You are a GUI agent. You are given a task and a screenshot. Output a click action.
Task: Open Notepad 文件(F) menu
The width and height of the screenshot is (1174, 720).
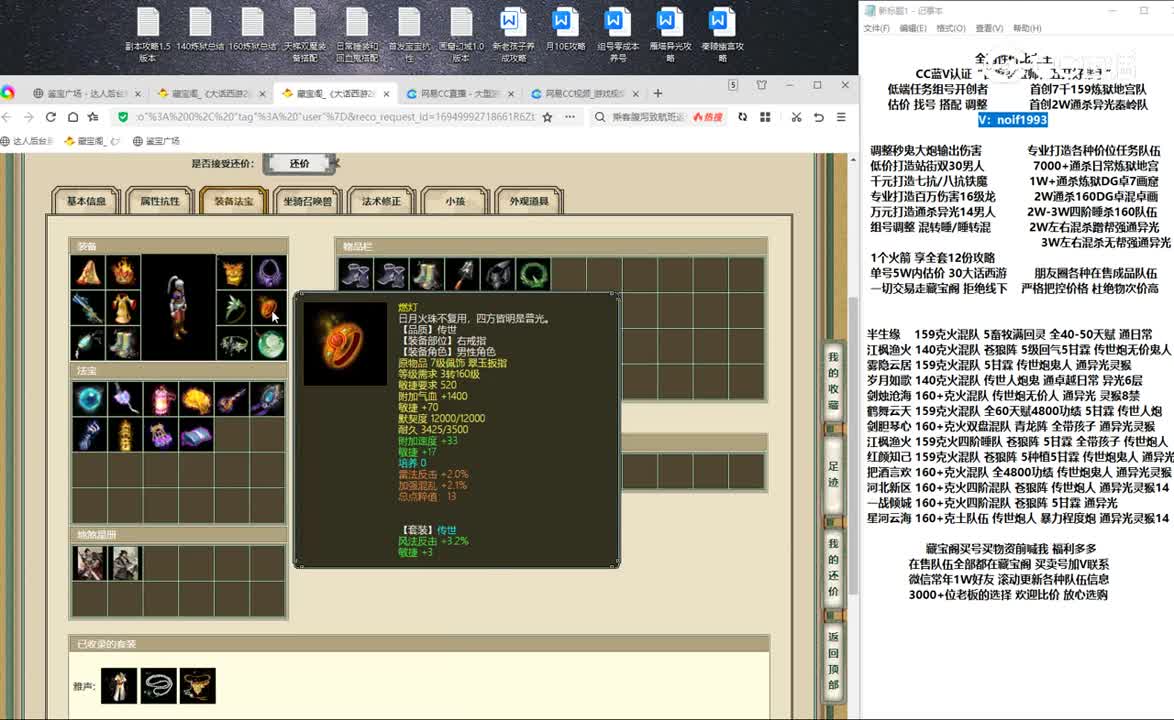[x=876, y=28]
